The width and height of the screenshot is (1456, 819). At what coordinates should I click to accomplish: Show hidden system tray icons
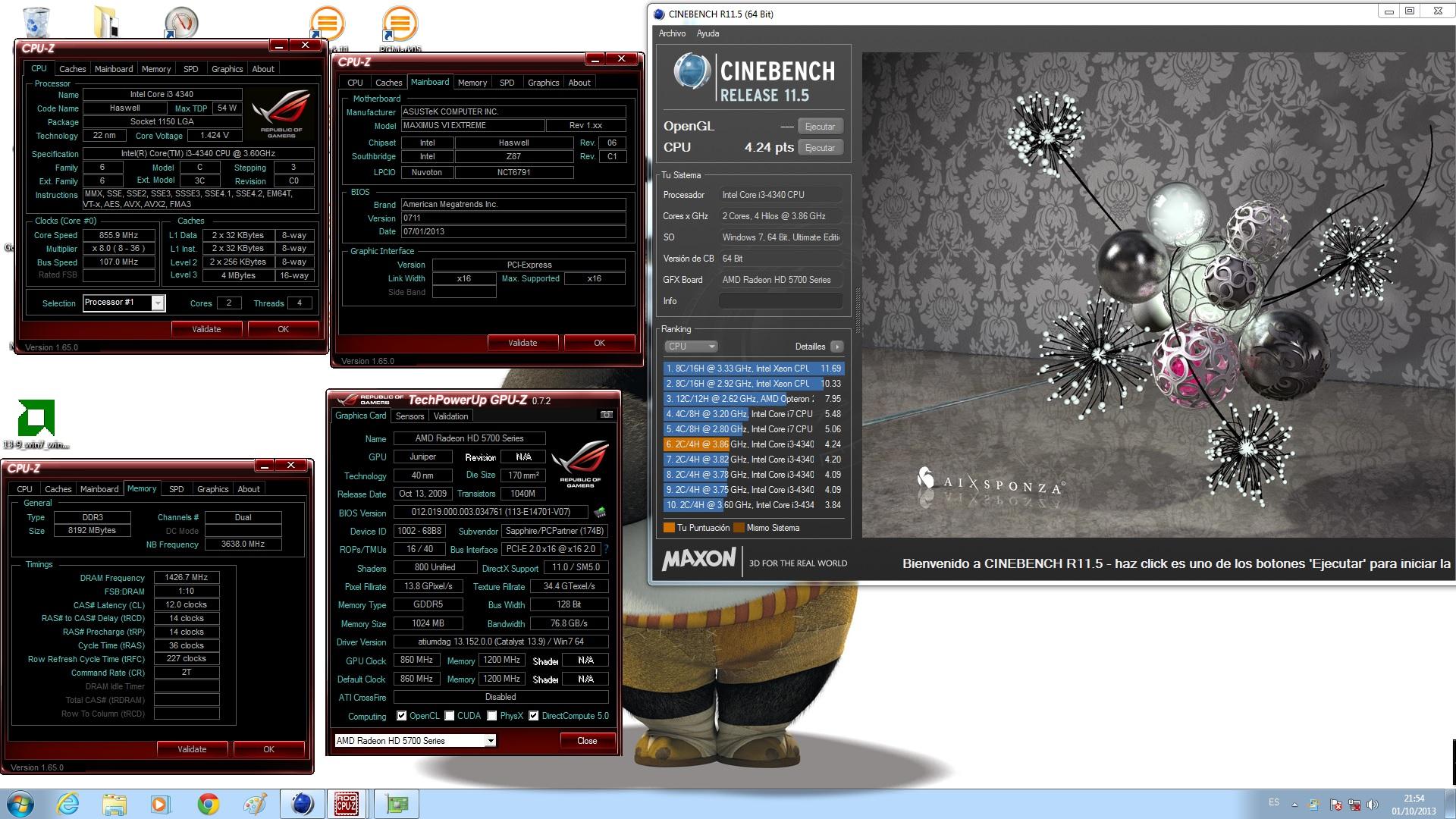pyautogui.click(x=1294, y=805)
